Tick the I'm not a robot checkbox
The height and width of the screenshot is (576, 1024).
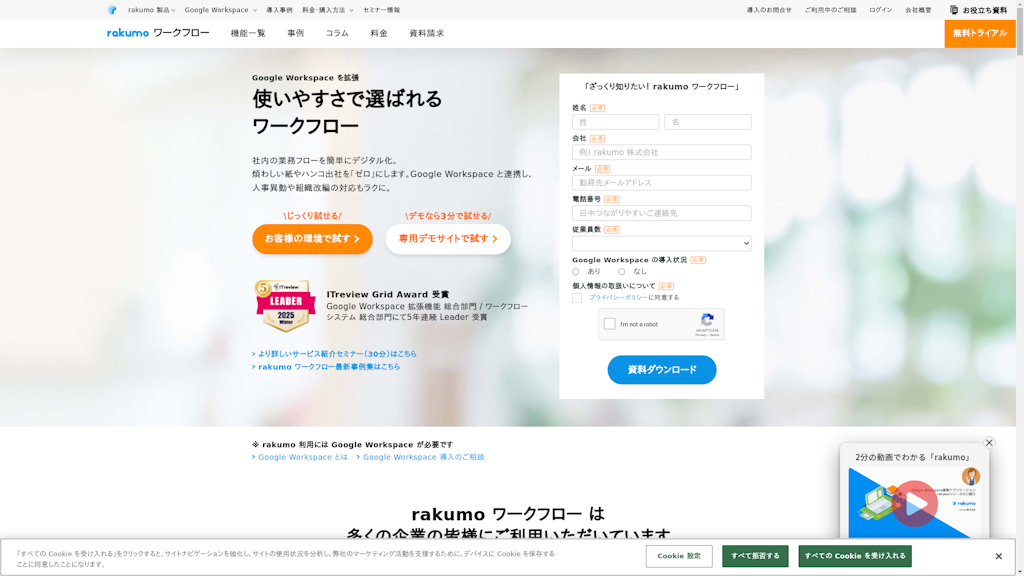coord(610,324)
